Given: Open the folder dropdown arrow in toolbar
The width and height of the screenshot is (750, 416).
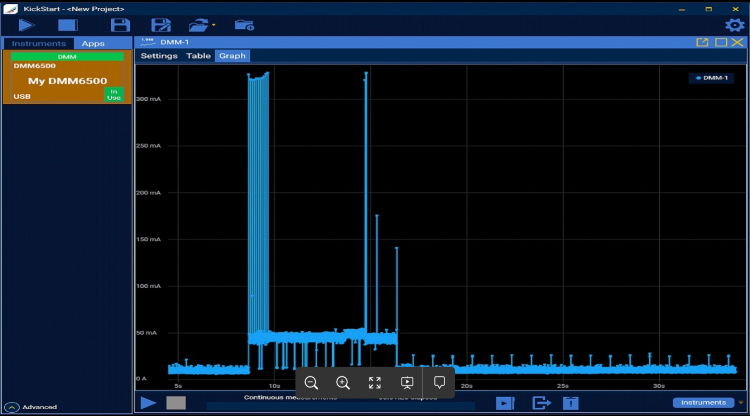Looking at the screenshot, I should tap(213, 25).
